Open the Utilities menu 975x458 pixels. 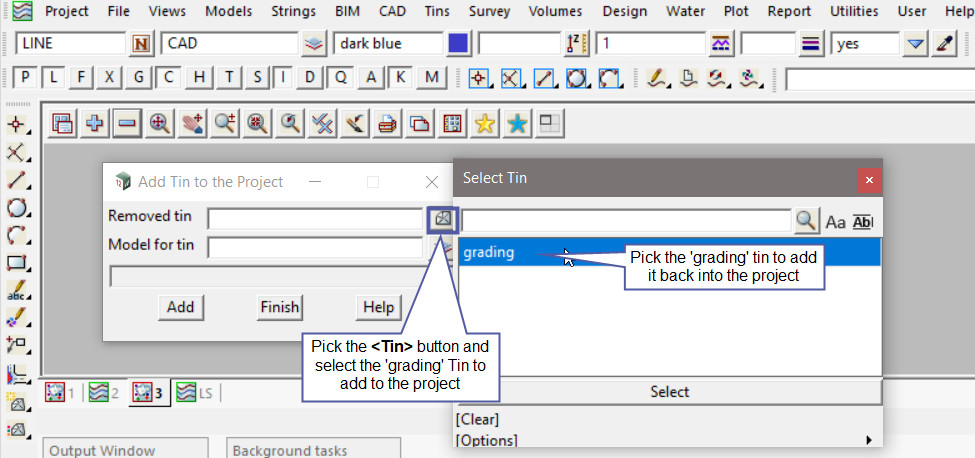click(854, 11)
